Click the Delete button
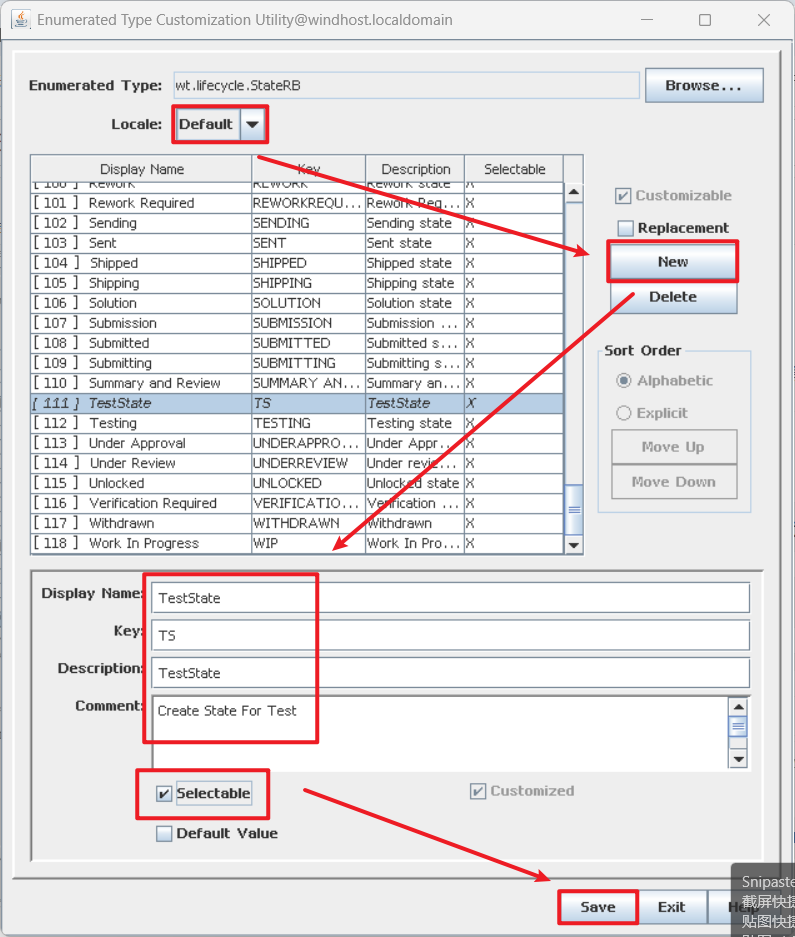Image resolution: width=795 pixels, height=937 pixels. [x=673, y=297]
